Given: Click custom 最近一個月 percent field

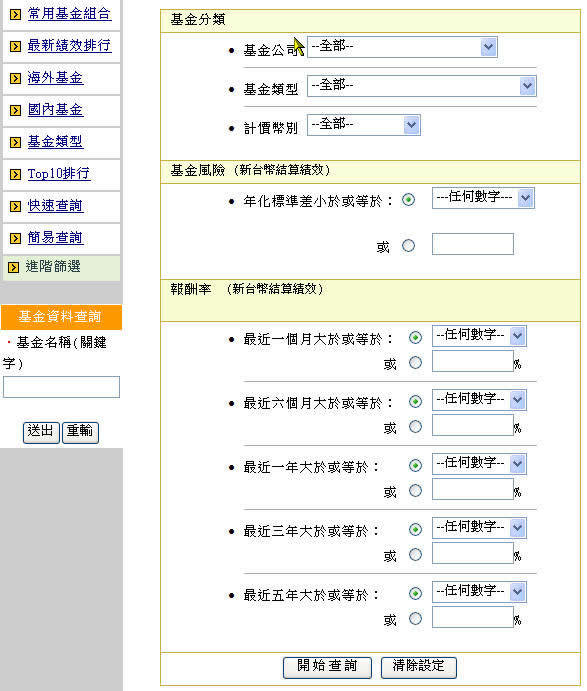Looking at the screenshot, I should (472, 361).
